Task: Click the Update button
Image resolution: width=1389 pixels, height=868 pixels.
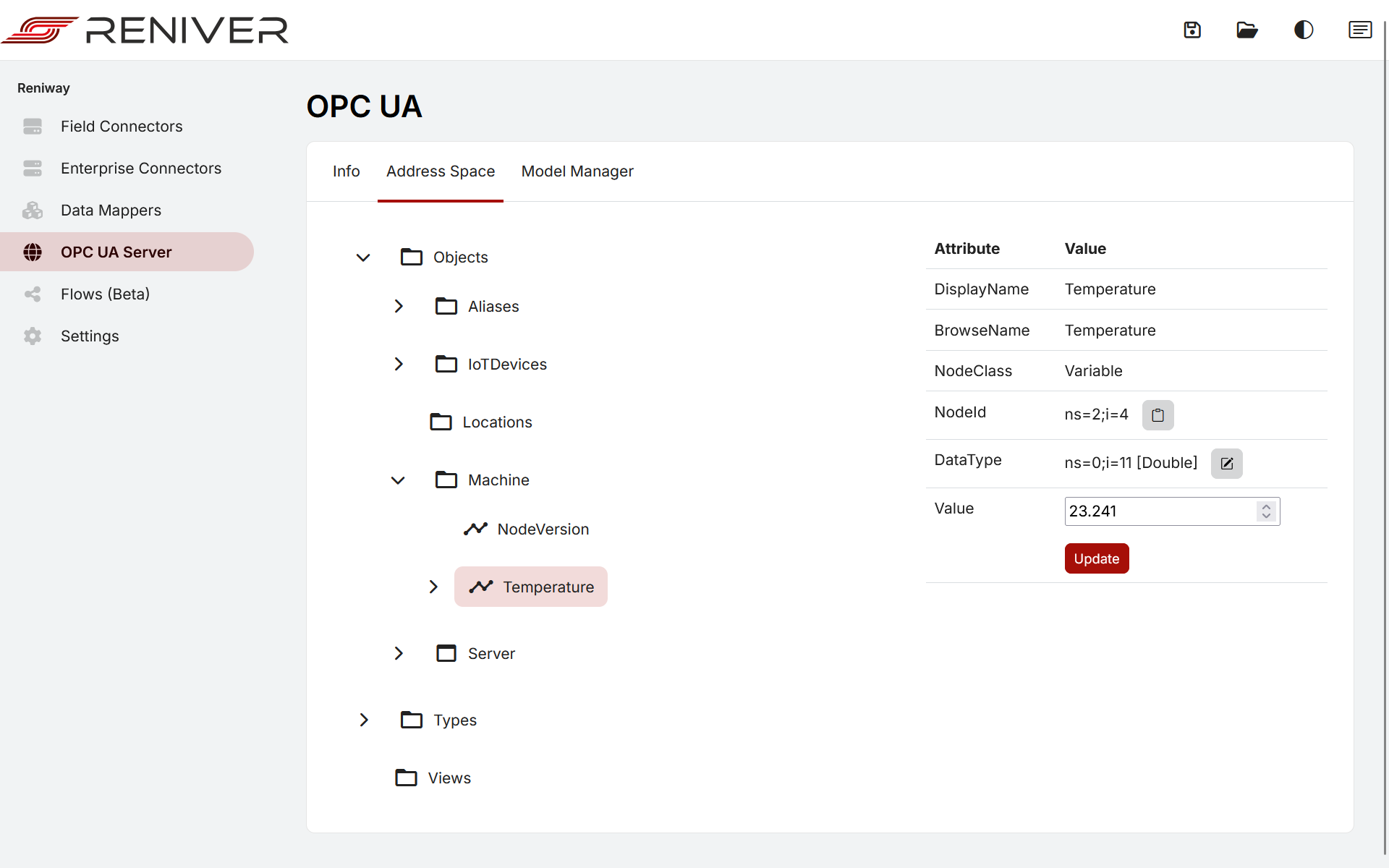Action: coord(1097,559)
